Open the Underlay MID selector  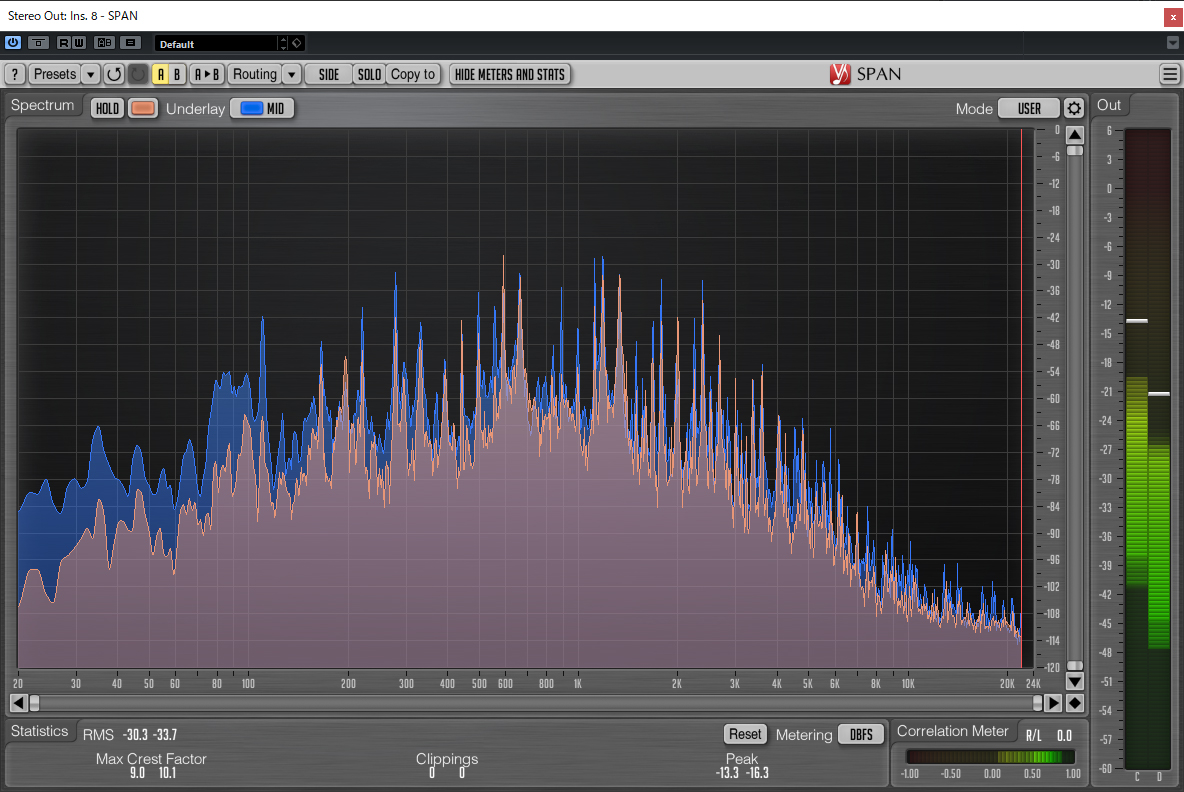[x=262, y=108]
